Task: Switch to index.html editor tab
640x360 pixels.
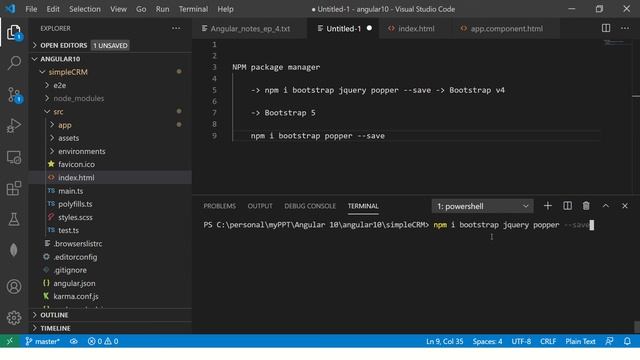Action: pos(416,29)
